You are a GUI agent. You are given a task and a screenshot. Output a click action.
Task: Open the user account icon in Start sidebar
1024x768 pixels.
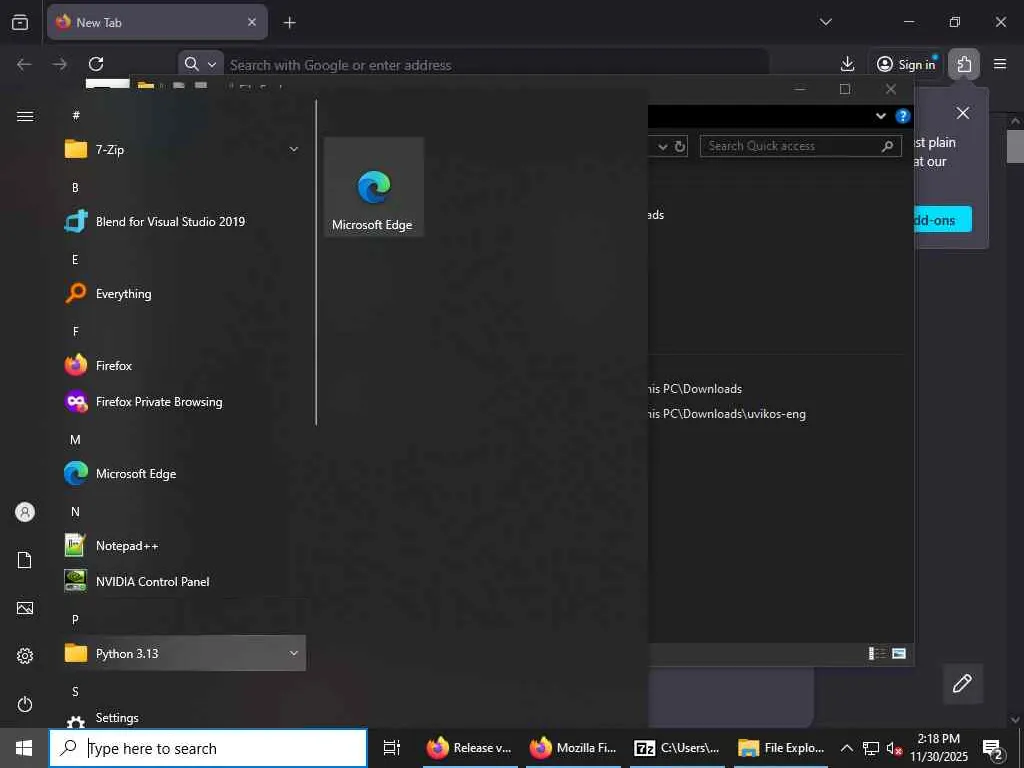25,512
